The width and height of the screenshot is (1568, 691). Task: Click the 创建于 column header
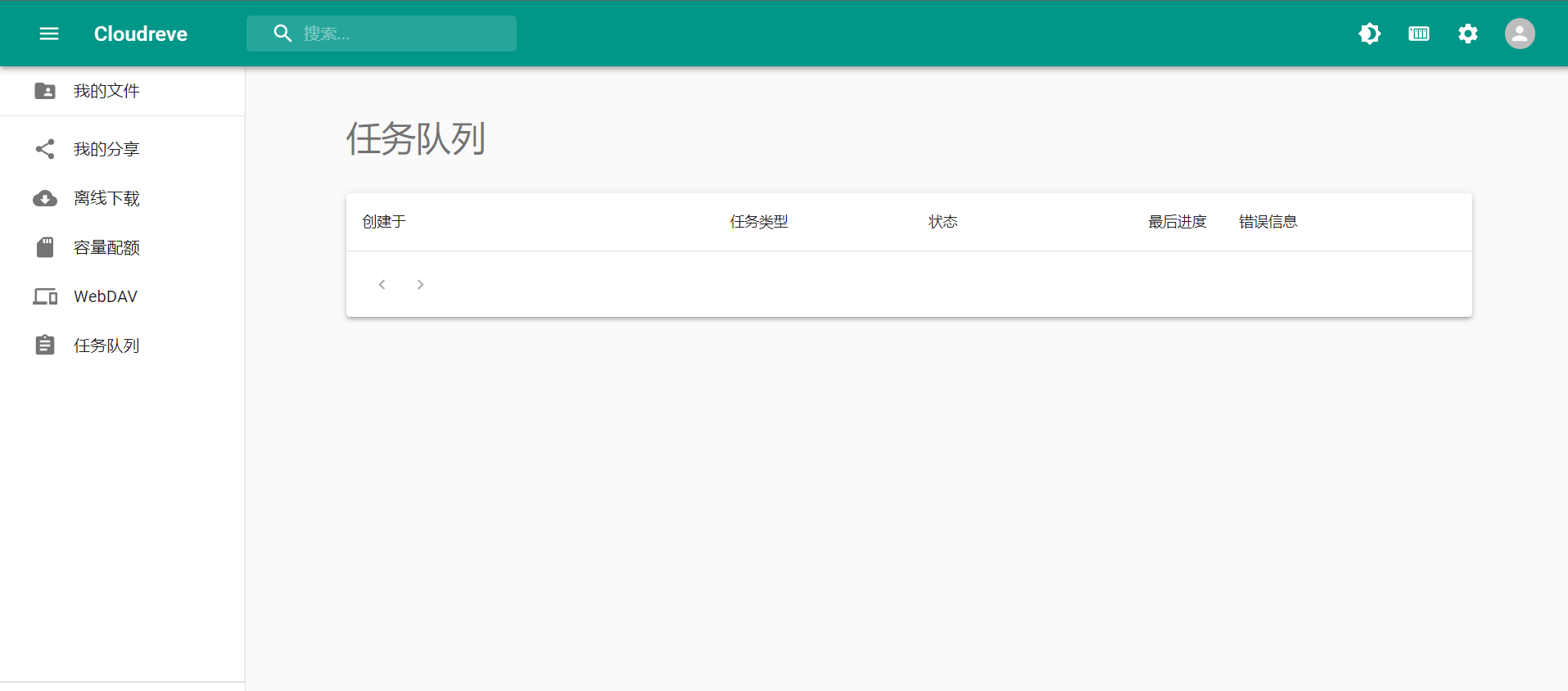384,222
